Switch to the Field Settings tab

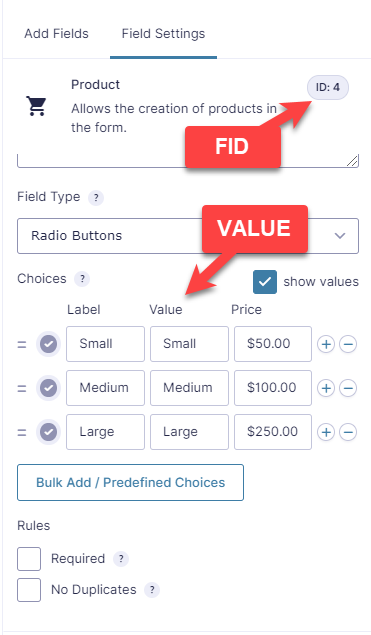(163, 34)
